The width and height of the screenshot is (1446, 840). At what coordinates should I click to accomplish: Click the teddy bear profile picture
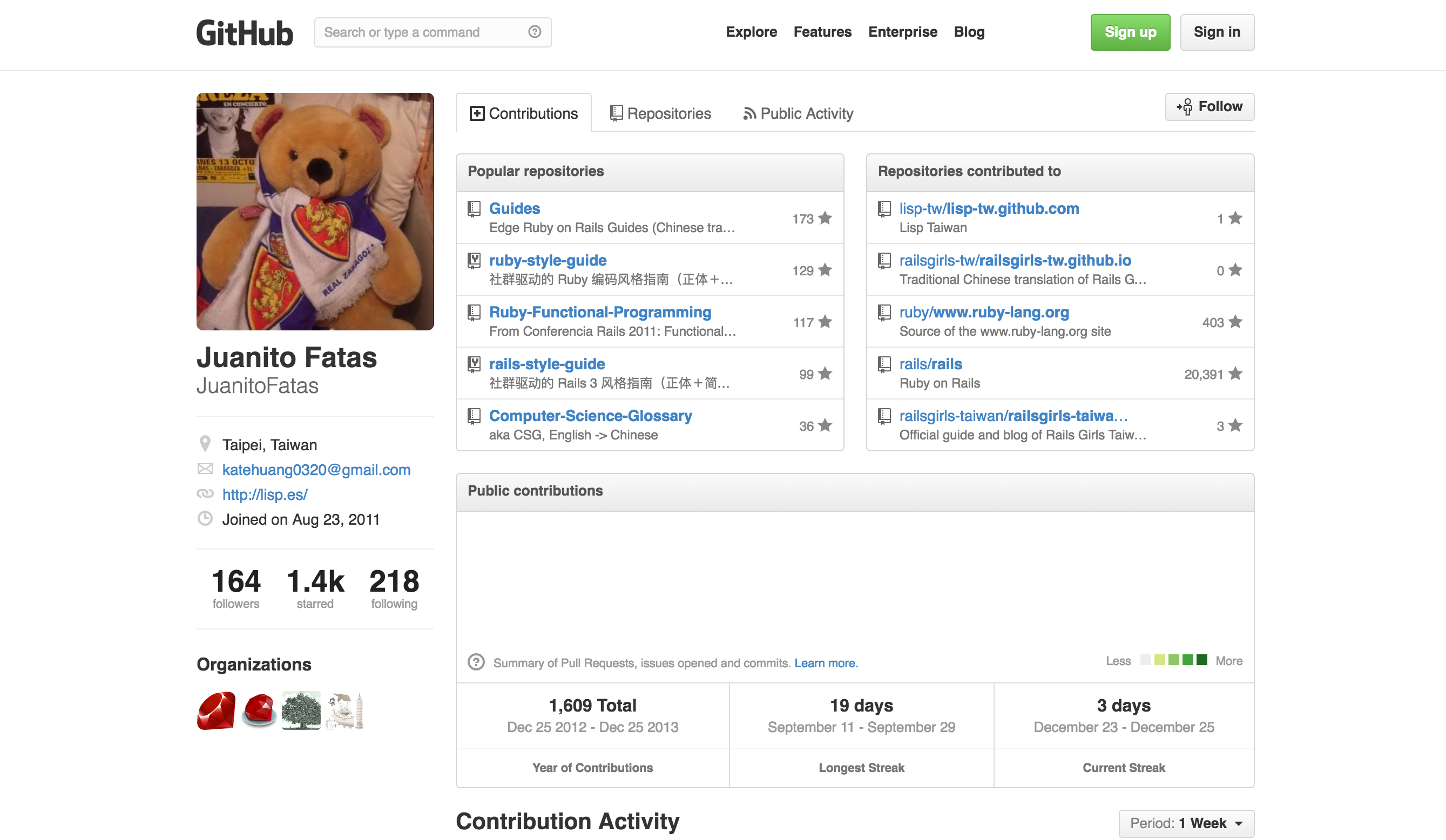[x=315, y=211]
